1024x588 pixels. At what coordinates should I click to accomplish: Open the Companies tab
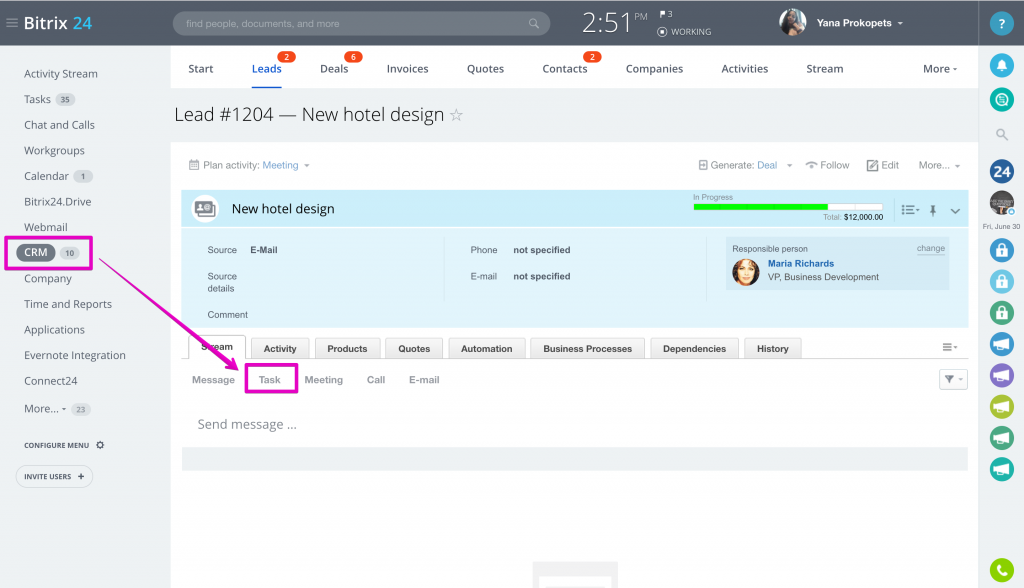tap(654, 69)
